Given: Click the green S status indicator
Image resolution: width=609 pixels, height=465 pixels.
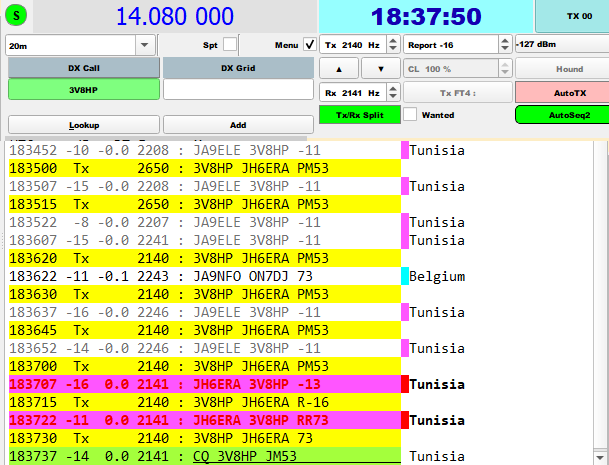Looking at the screenshot, I should coord(16,15).
